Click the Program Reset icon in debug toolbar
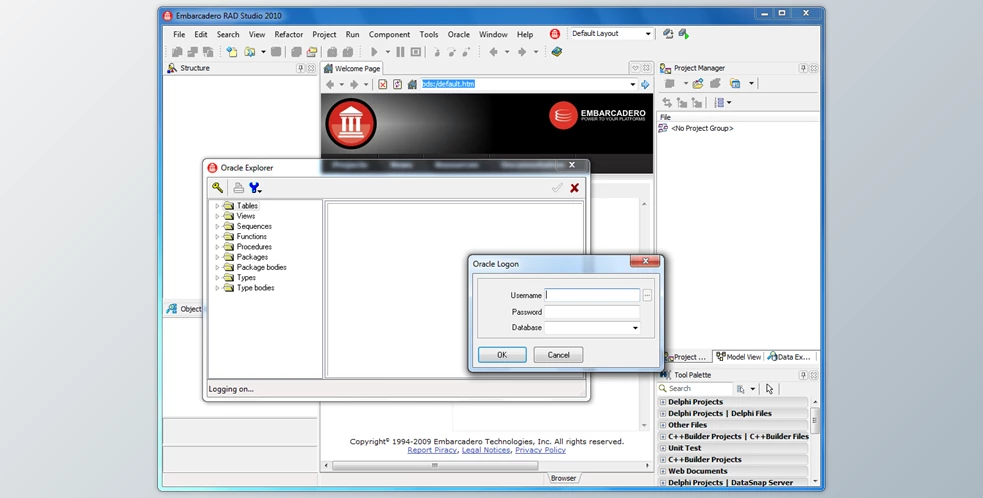The height and width of the screenshot is (498, 983). pos(416,52)
